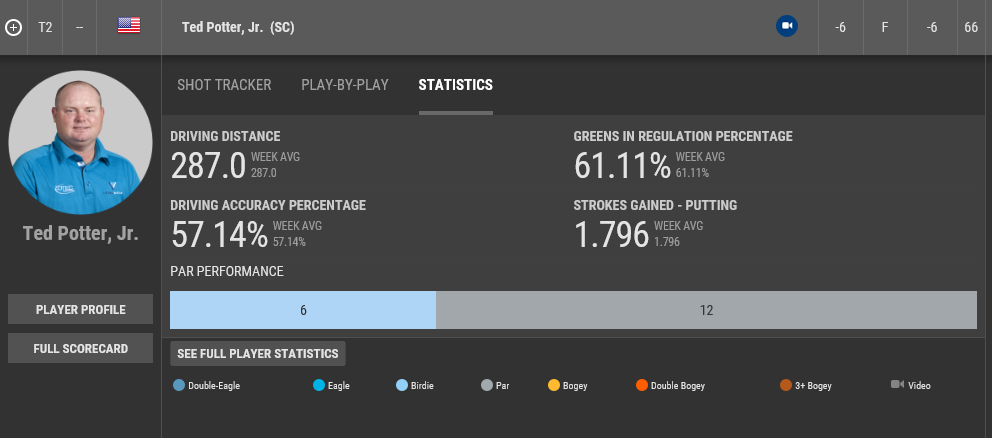Click the Eagle legend dot

[319, 385]
